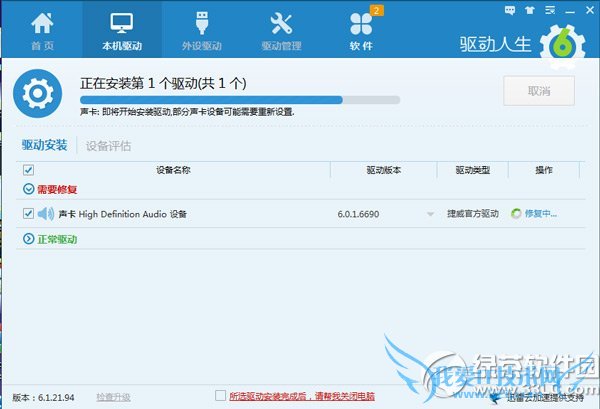Viewport: 600px width, 409px height.
Task: Uncheck the 声卡 High Definition Audio checkbox
Action: (28, 213)
